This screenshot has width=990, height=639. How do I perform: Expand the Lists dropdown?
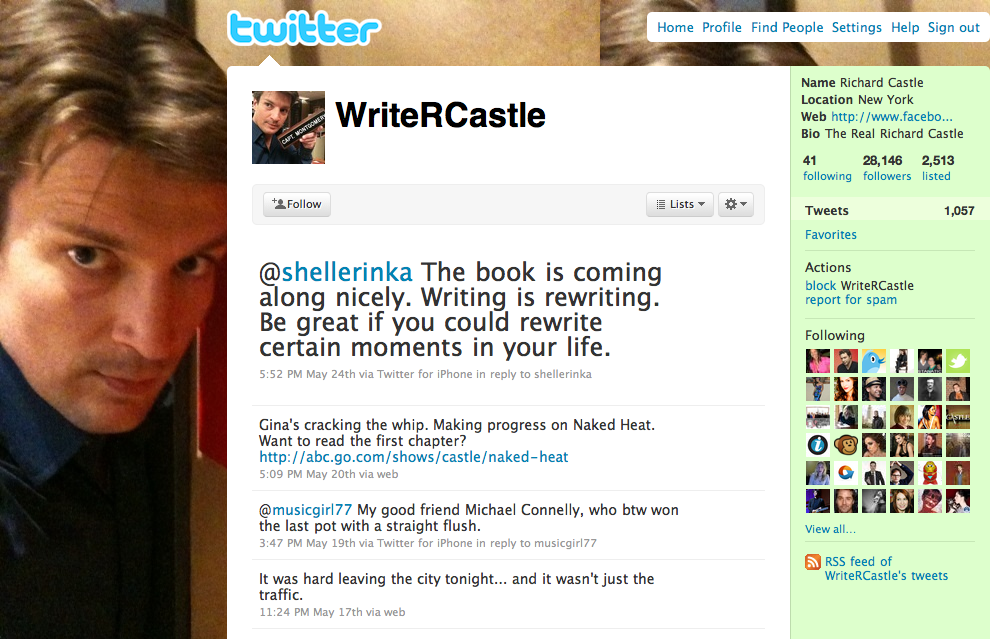click(680, 204)
